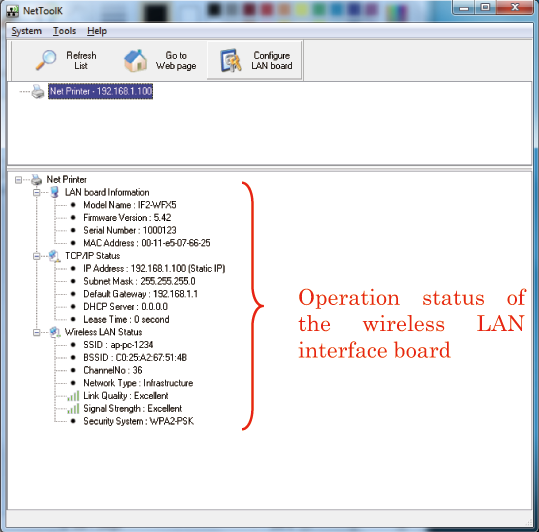Click the Go to Web page house icon
This screenshot has height=532, width=539.
135,60
